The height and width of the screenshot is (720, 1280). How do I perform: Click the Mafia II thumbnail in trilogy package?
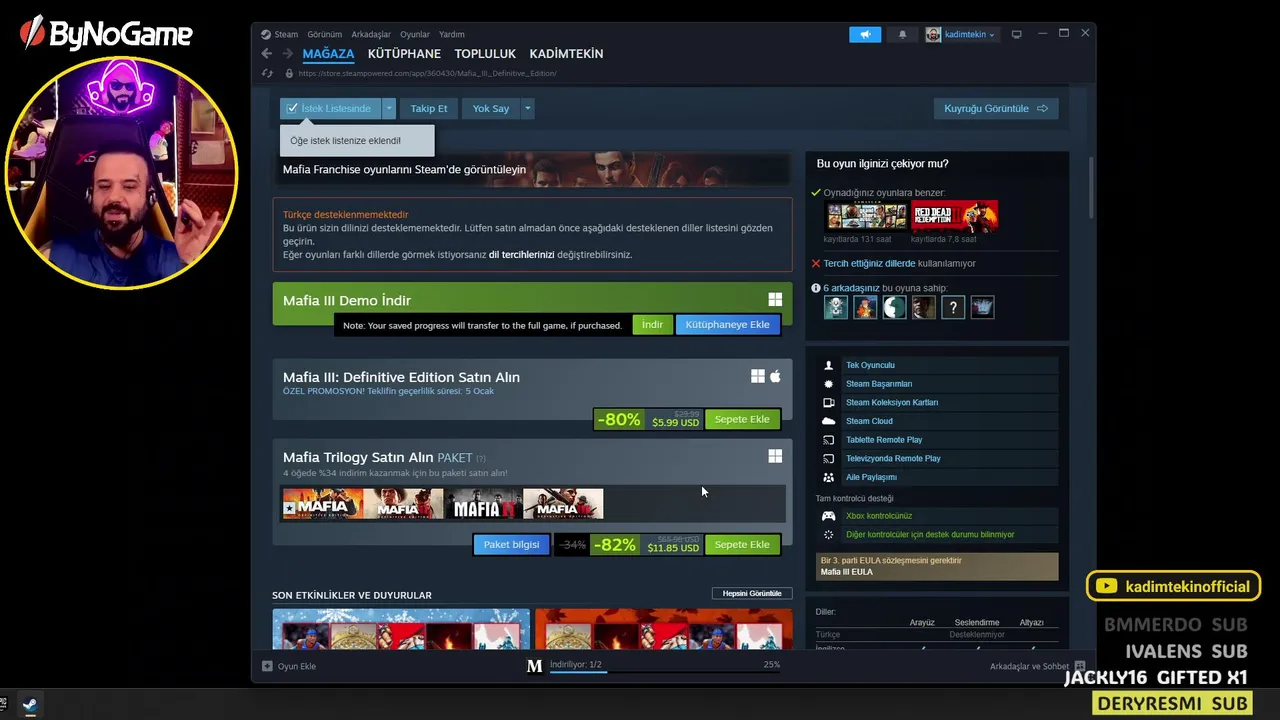pos(483,504)
